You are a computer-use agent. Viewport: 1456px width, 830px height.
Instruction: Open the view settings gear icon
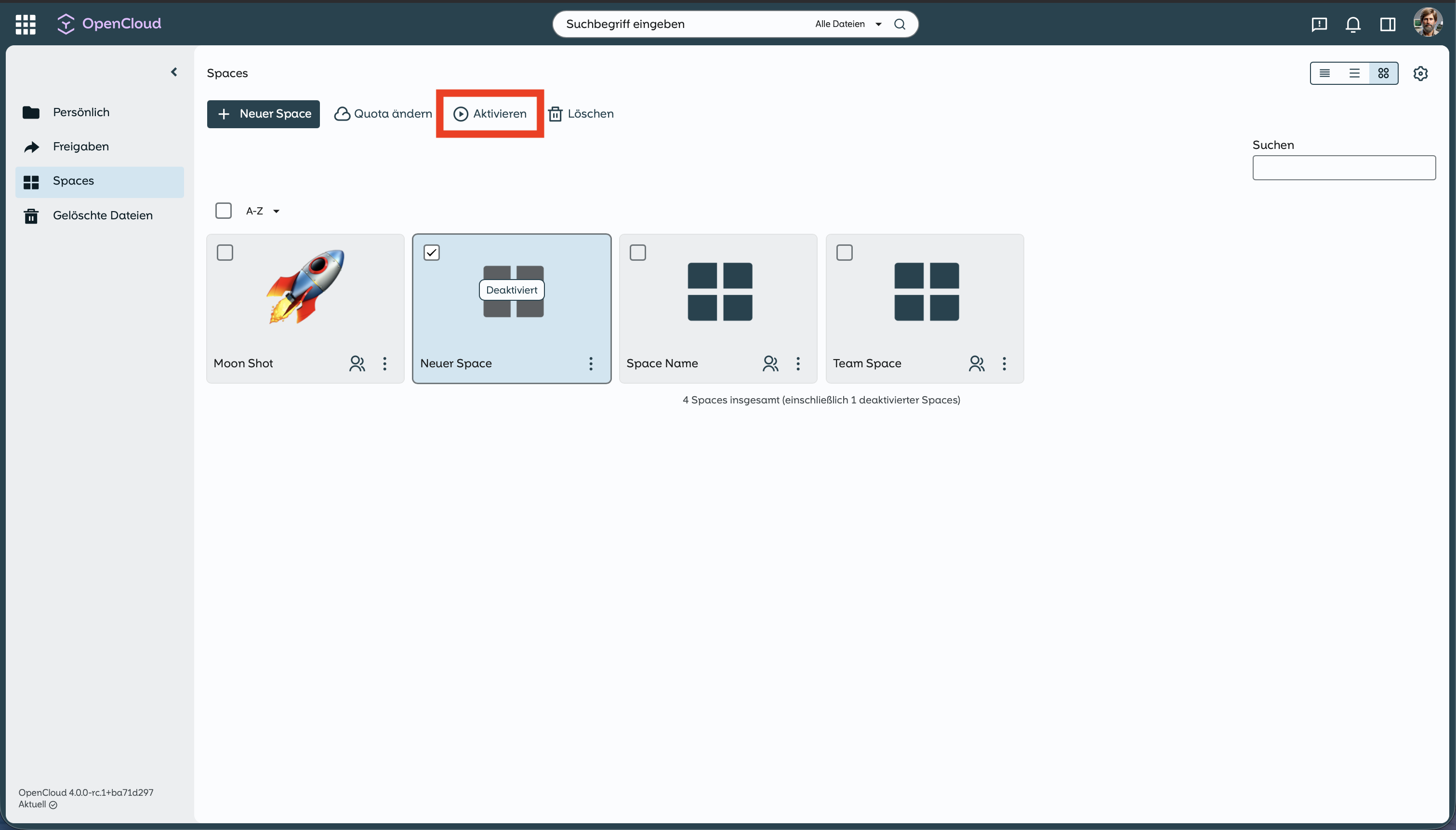click(x=1420, y=74)
